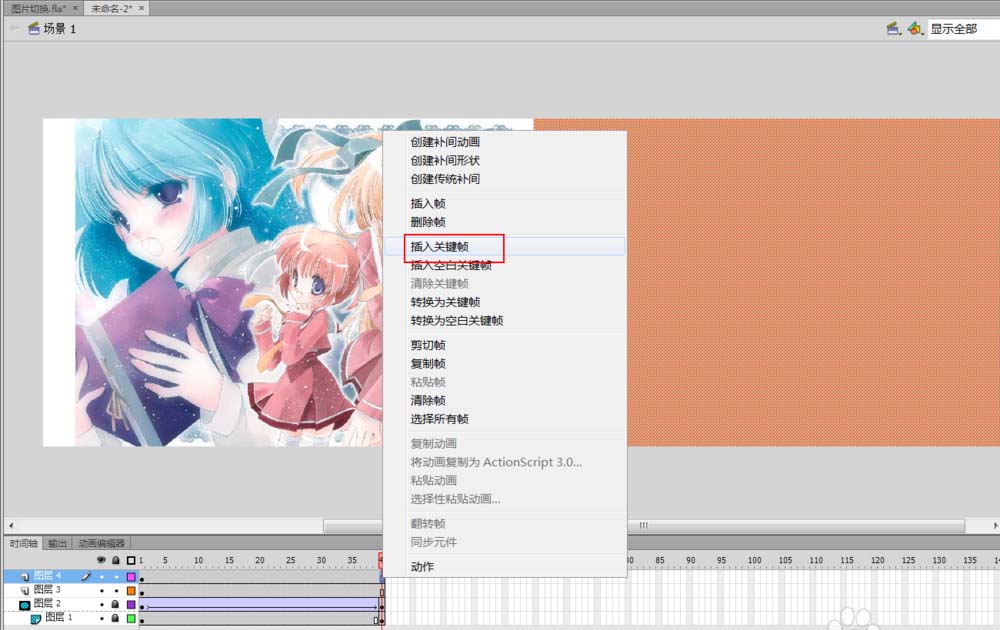Open the 输出 panel tab
The image size is (1000, 630).
click(57, 543)
